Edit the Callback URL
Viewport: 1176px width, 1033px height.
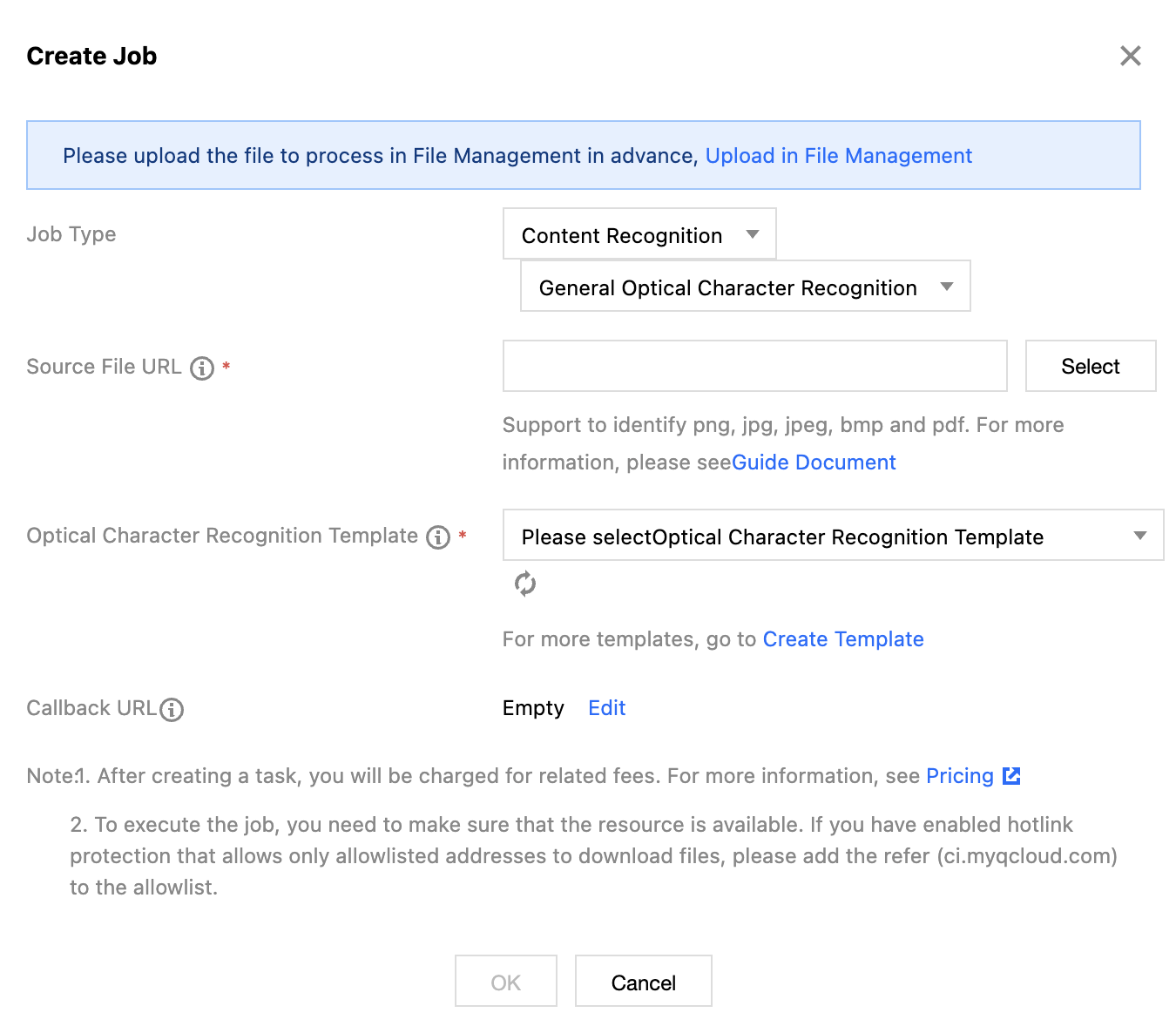click(606, 708)
